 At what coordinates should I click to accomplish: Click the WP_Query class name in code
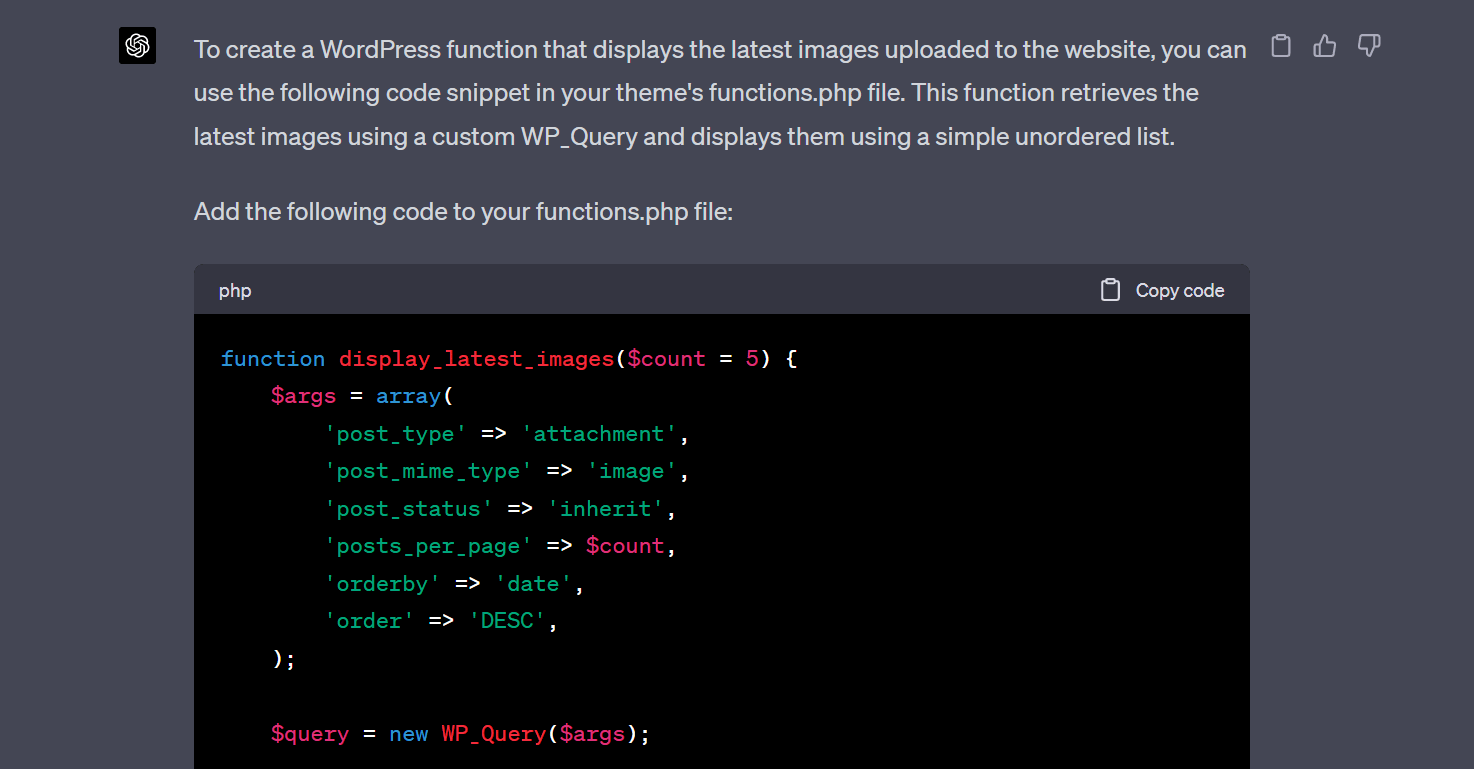tap(493, 733)
